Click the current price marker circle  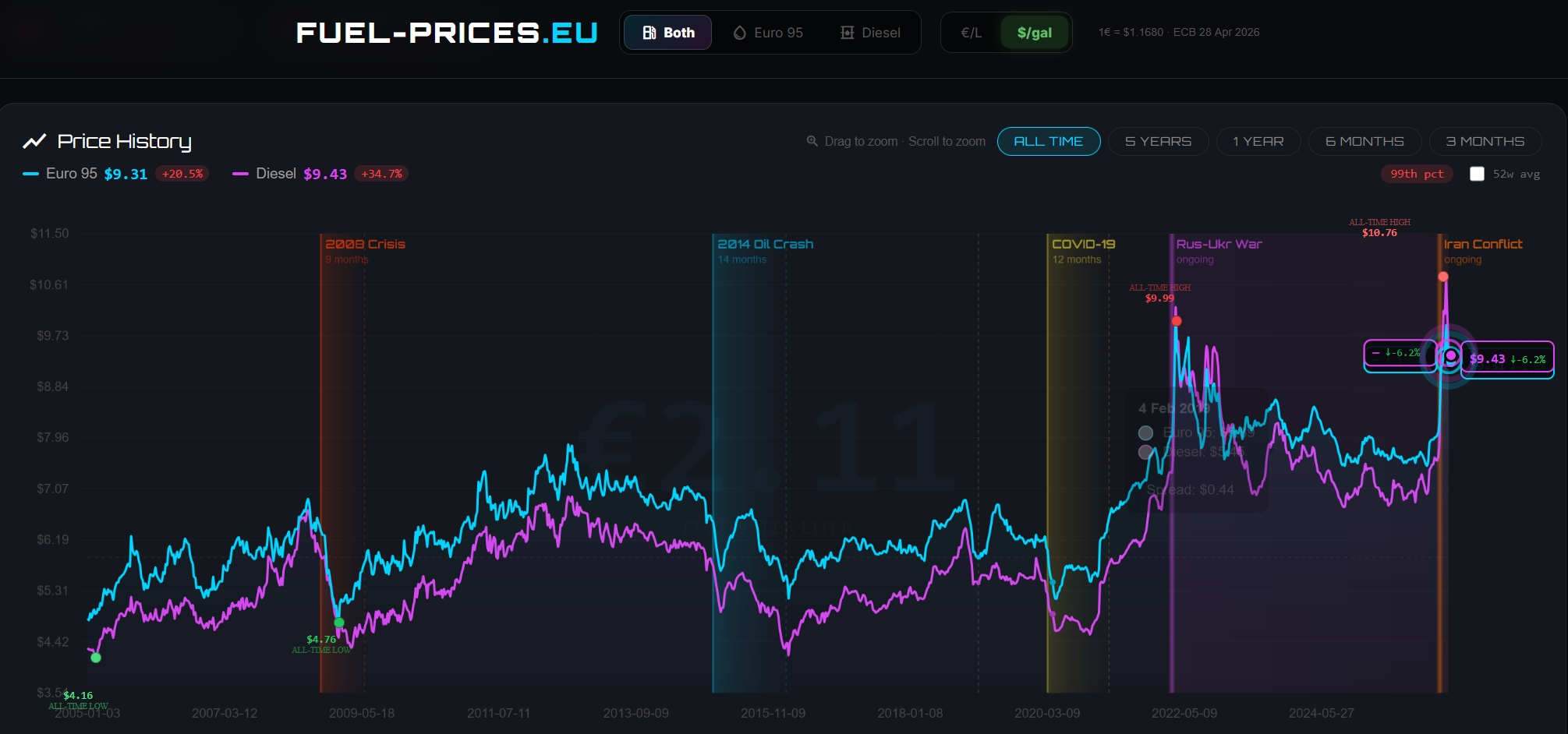click(1450, 356)
